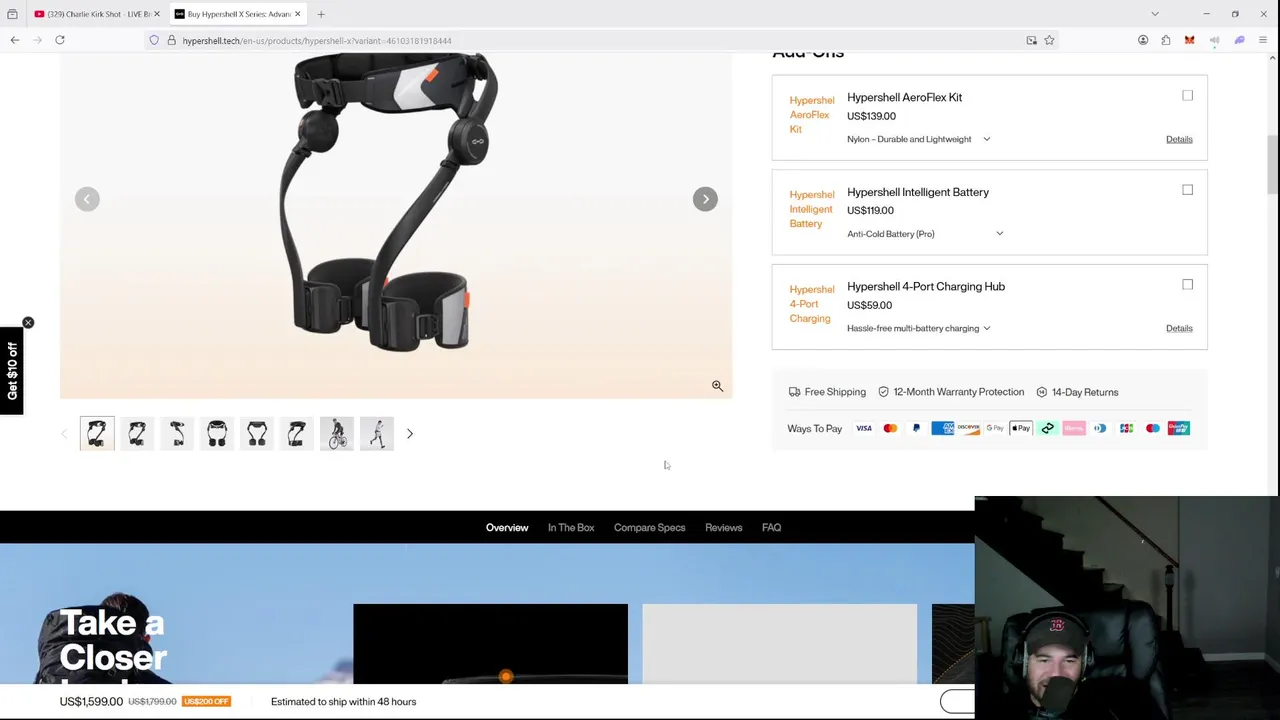Click the UnionPay payment icon

click(1179, 428)
